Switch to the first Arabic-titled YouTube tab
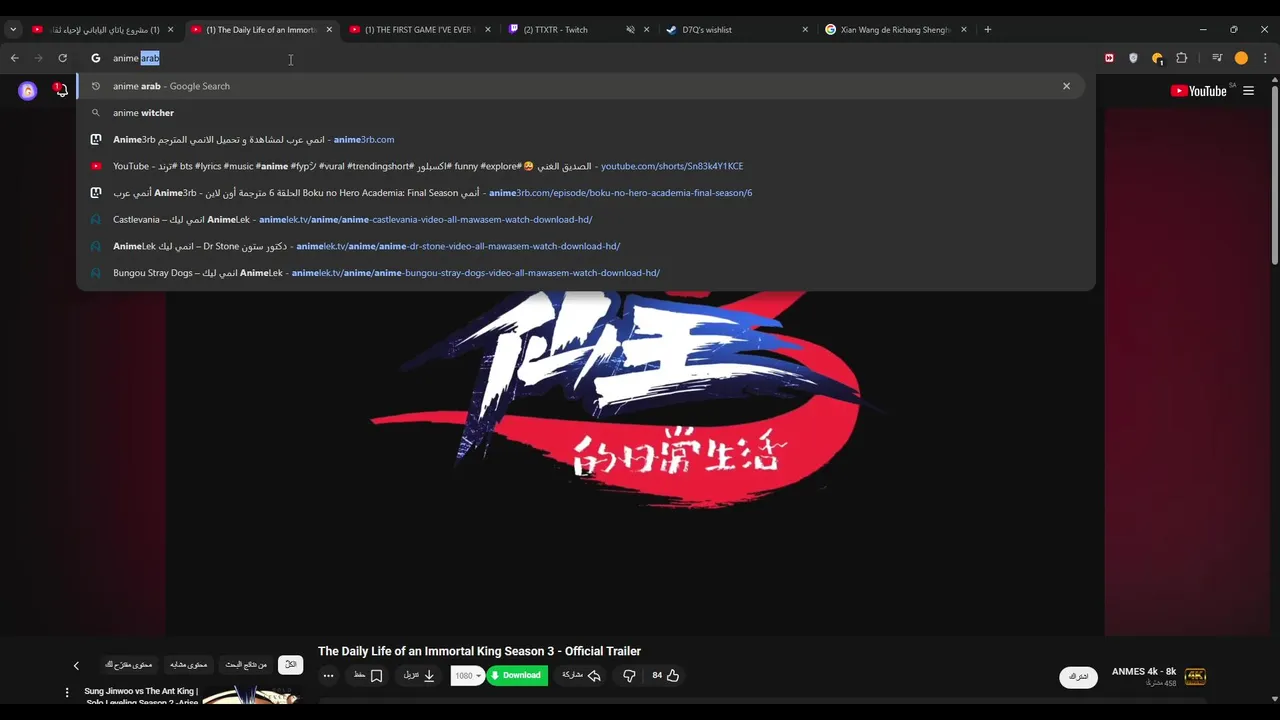The width and height of the screenshot is (1280, 720). tap(103, 30)
